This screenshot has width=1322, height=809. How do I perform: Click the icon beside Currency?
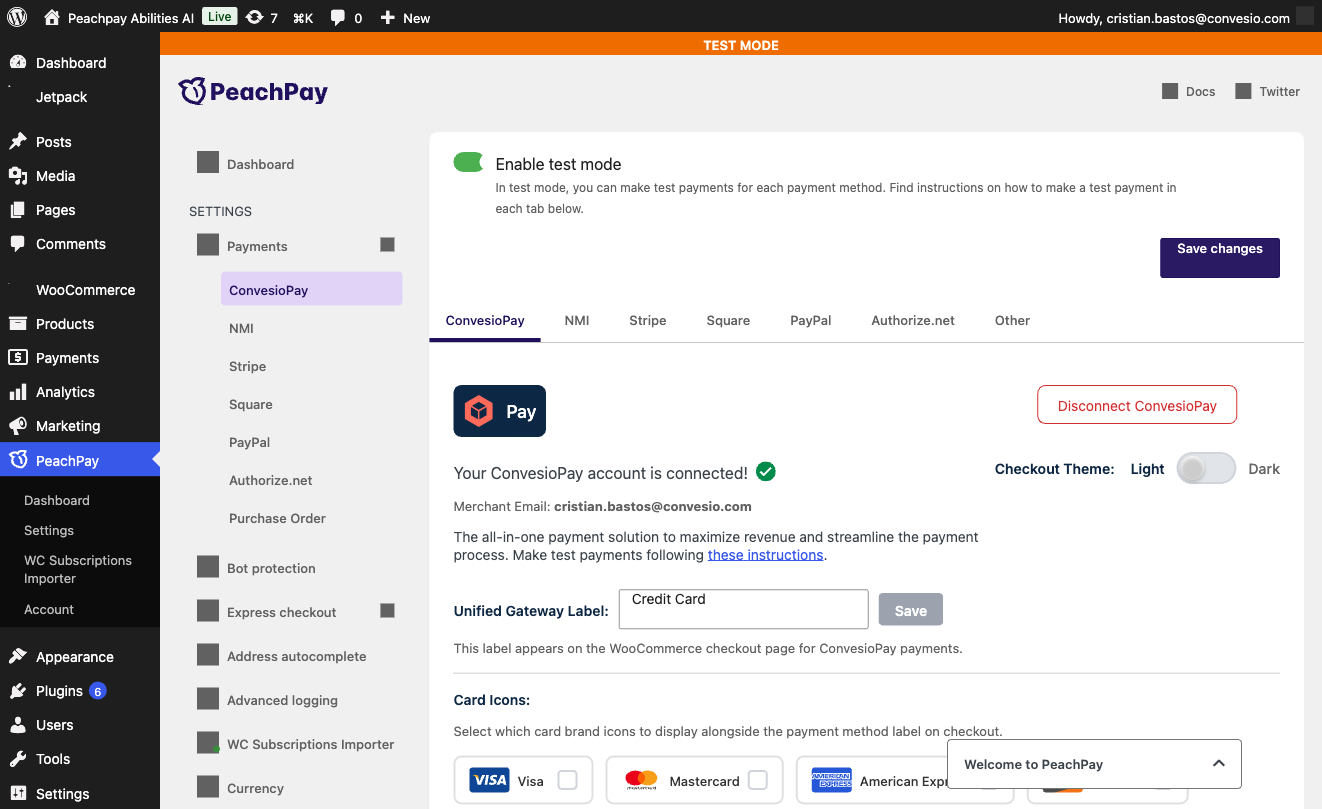coord(208,788)
